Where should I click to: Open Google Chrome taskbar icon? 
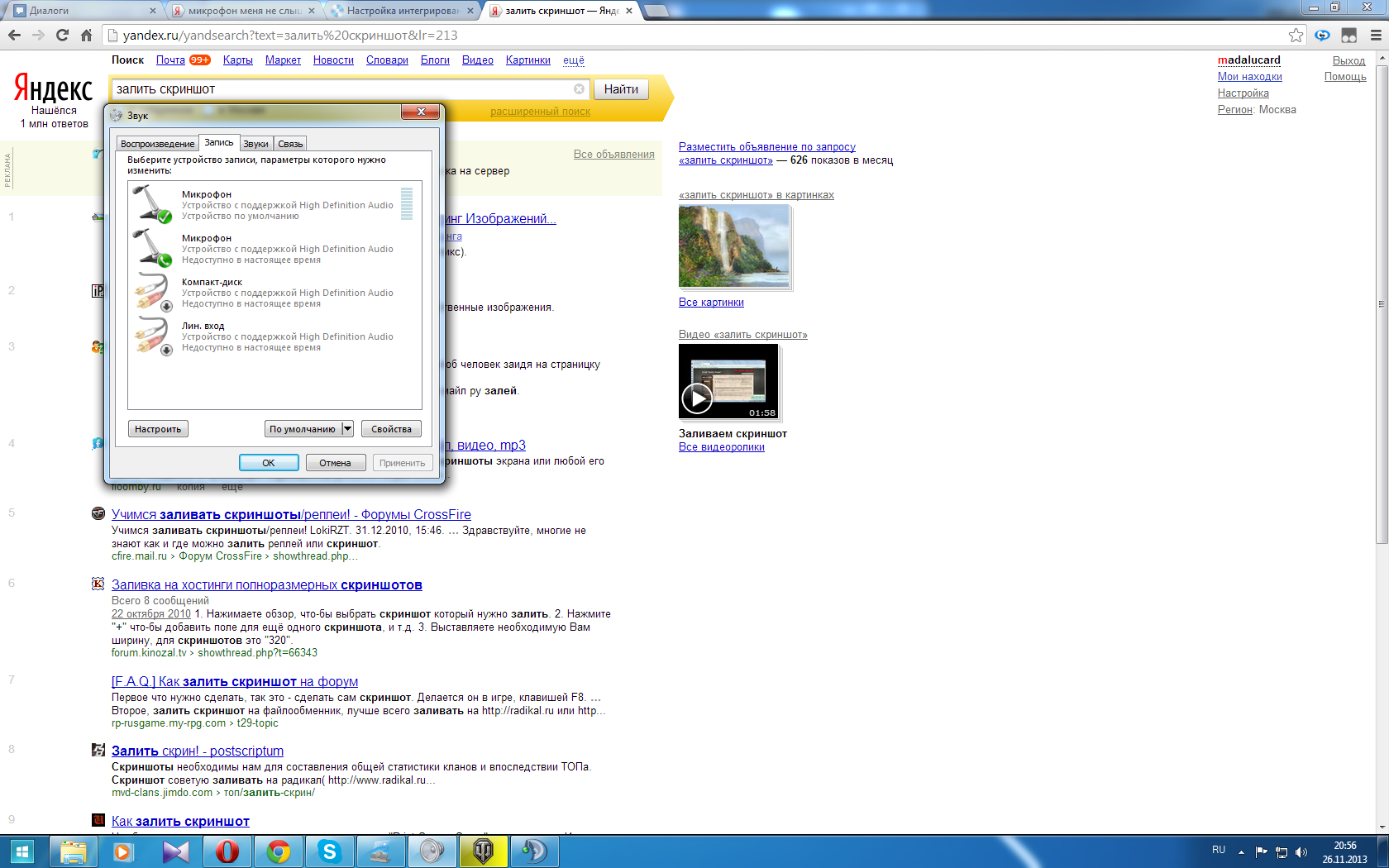point(279,851)
